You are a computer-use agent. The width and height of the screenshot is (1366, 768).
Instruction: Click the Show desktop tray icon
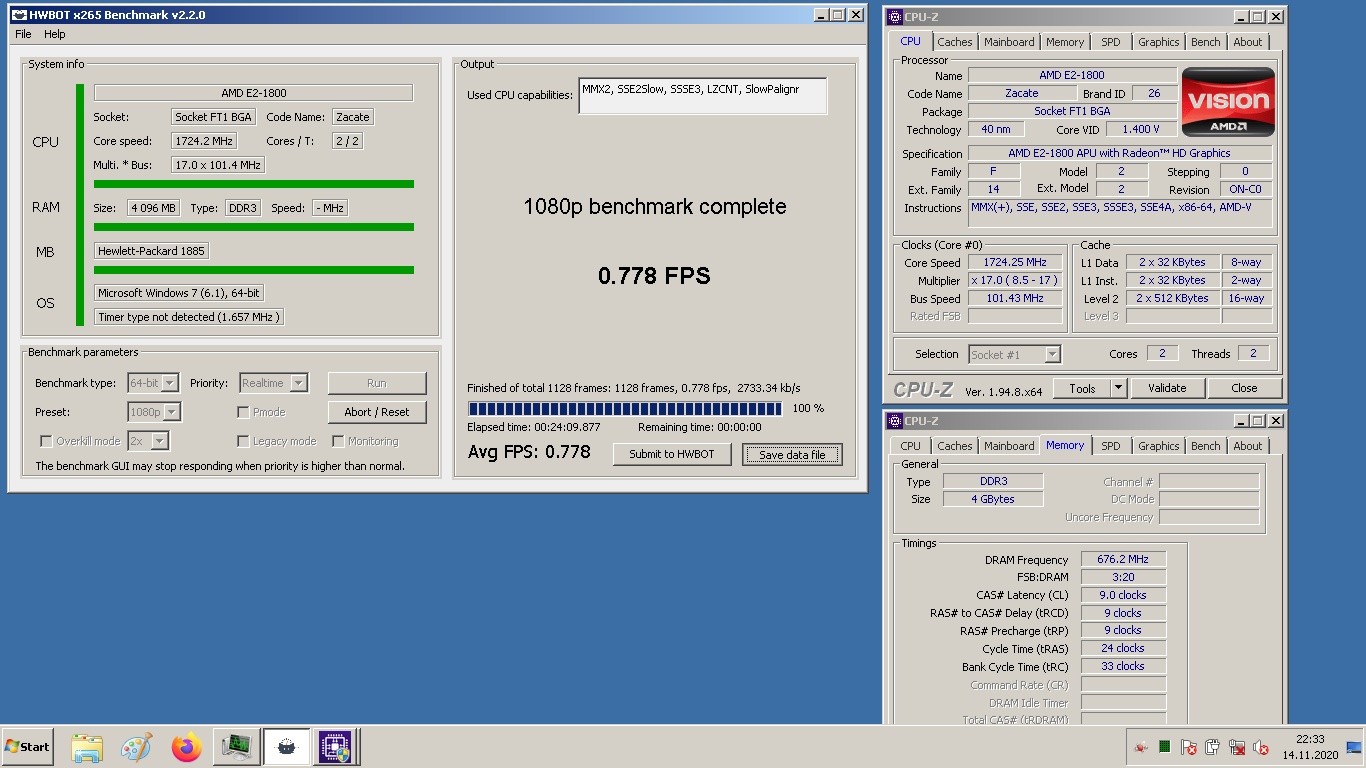[x=1355, y=747]
